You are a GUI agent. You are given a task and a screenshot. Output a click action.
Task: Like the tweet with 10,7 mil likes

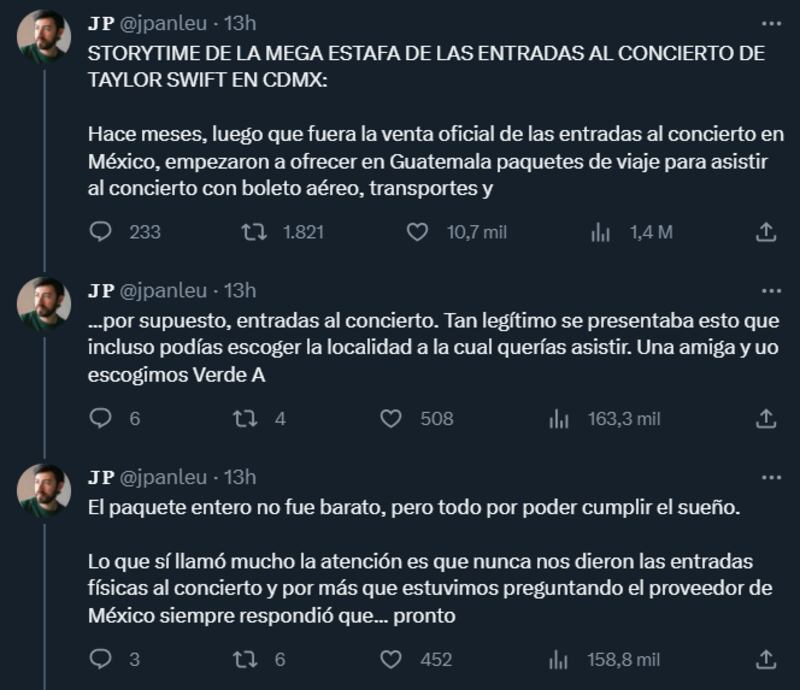pyautogui.click(x=418, y=232)
